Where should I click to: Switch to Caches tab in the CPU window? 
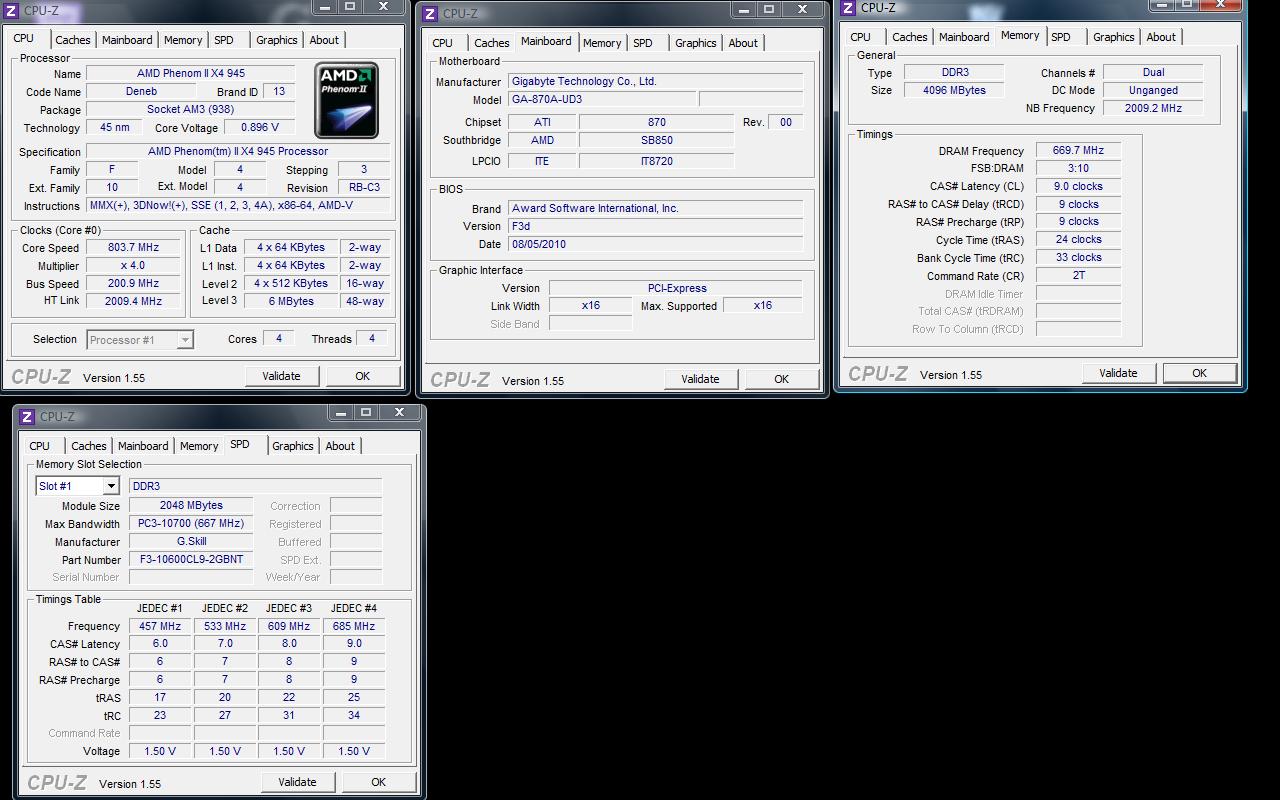point(73,40)
